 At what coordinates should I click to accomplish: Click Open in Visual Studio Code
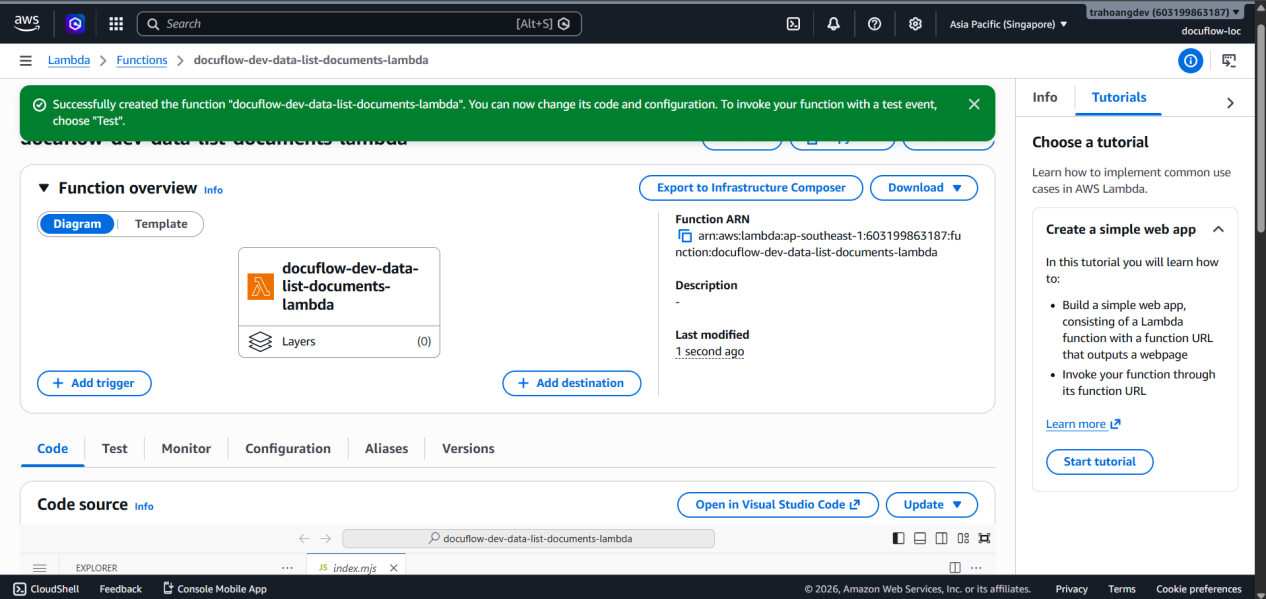[x=778, y=504]
